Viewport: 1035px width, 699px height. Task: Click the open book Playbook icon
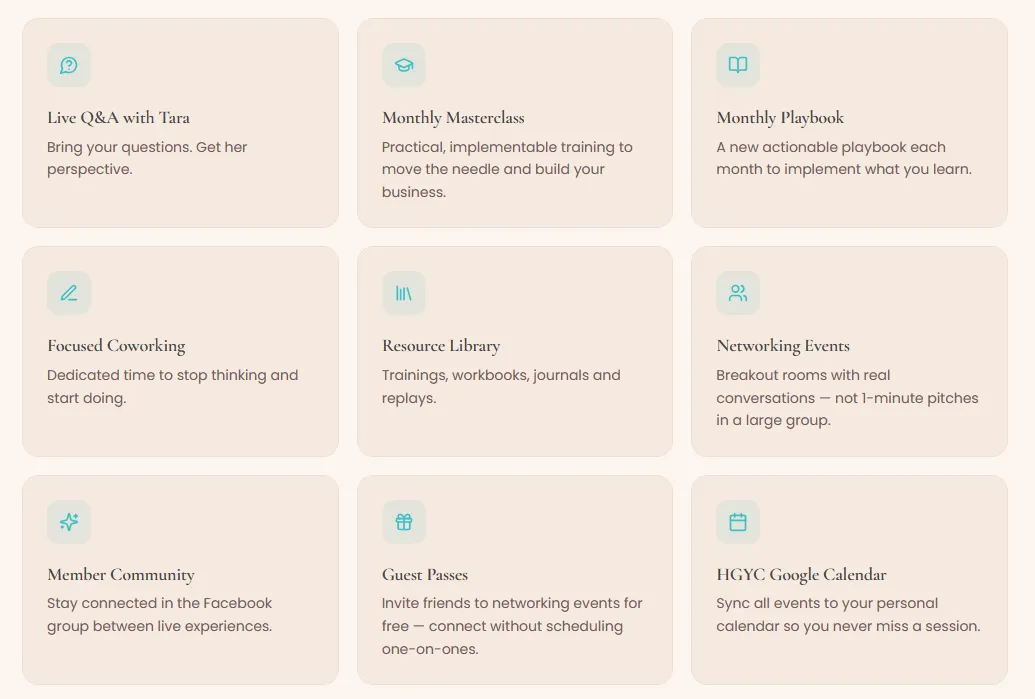point(738,65)
